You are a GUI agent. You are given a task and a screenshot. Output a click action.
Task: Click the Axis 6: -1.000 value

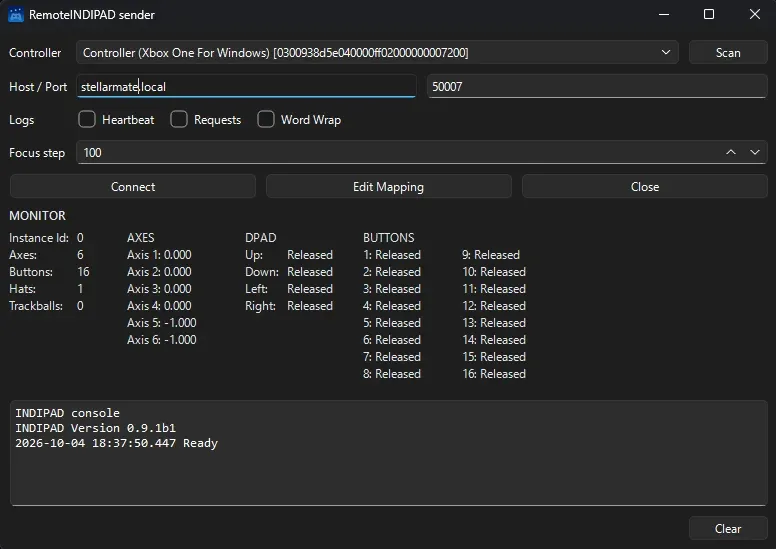[x=161, y=340]
